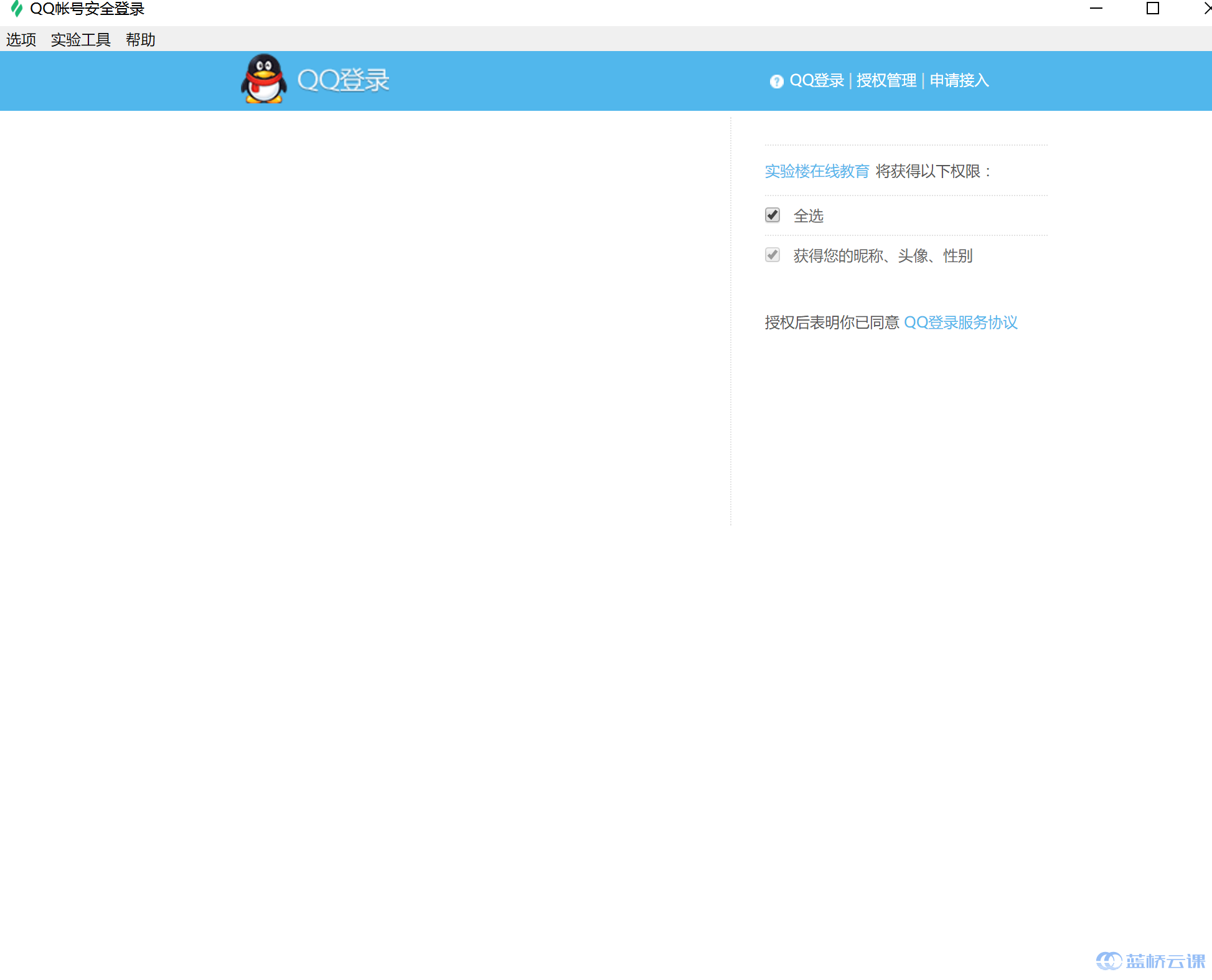The height and width of the screenshot is (980, 1212).
Task: Click the QQ登录 banner title text
Action: [344, 80]
